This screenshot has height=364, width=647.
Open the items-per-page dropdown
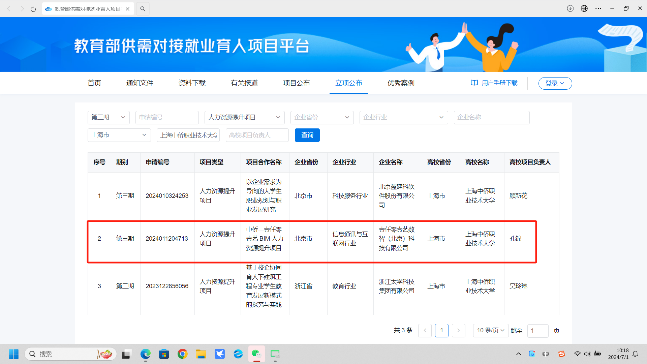[x=490, y=330]
